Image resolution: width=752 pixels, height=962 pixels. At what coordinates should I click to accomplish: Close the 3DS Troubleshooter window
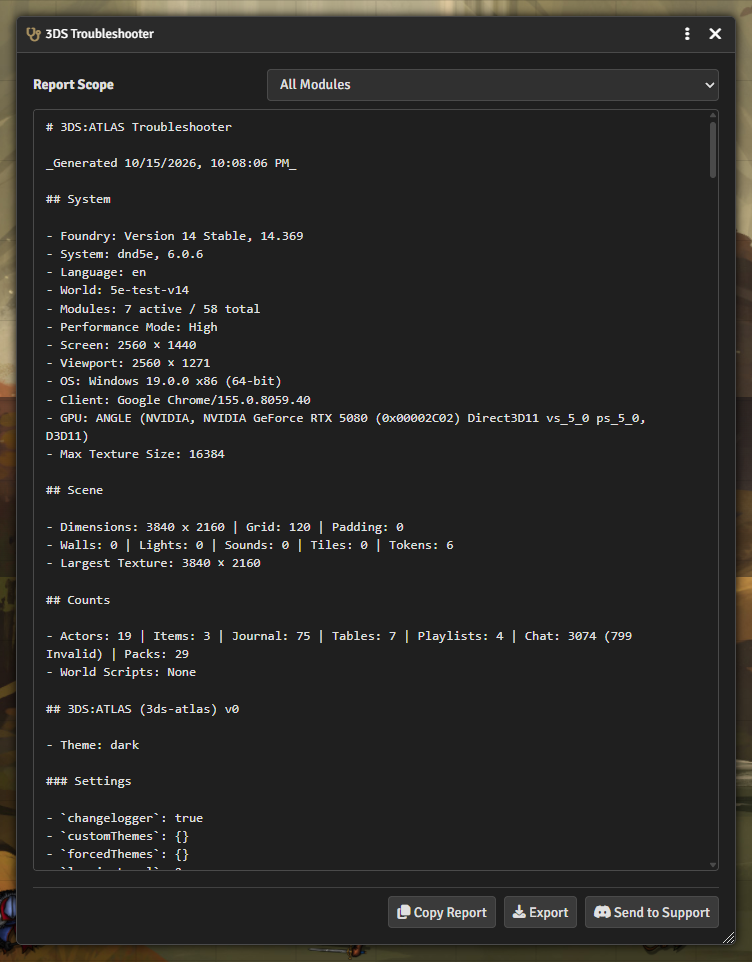pos(715,34)
